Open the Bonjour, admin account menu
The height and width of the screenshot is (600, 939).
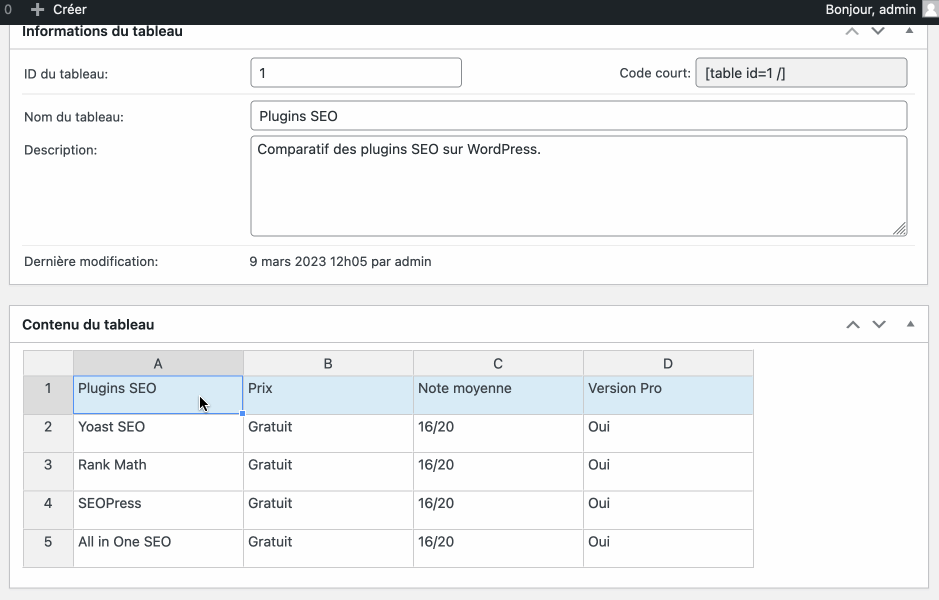tap(870, 10)
